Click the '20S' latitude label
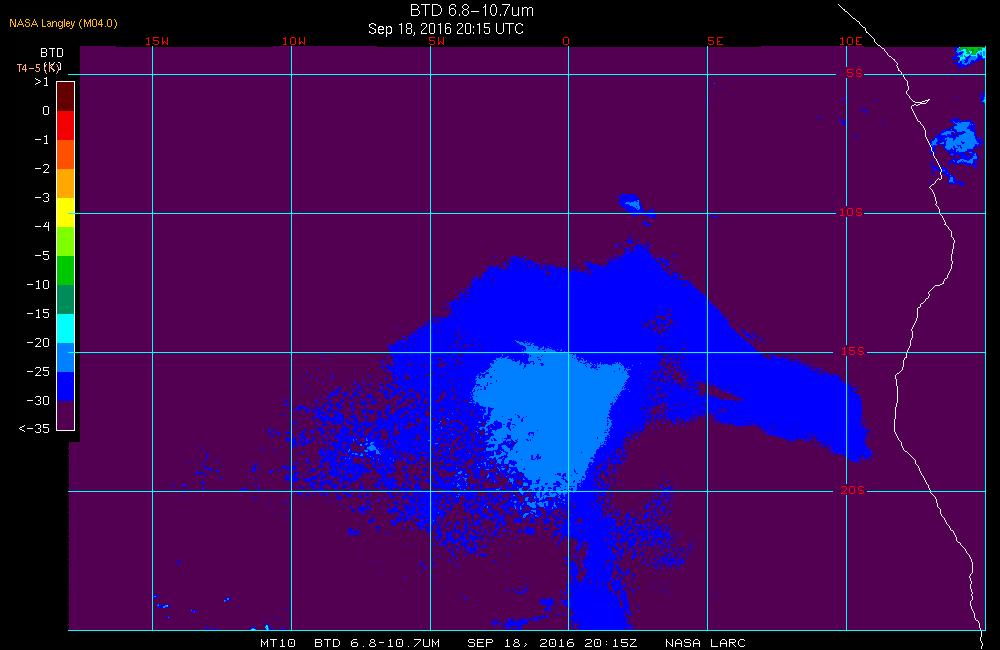 click(x=853, y=490)
